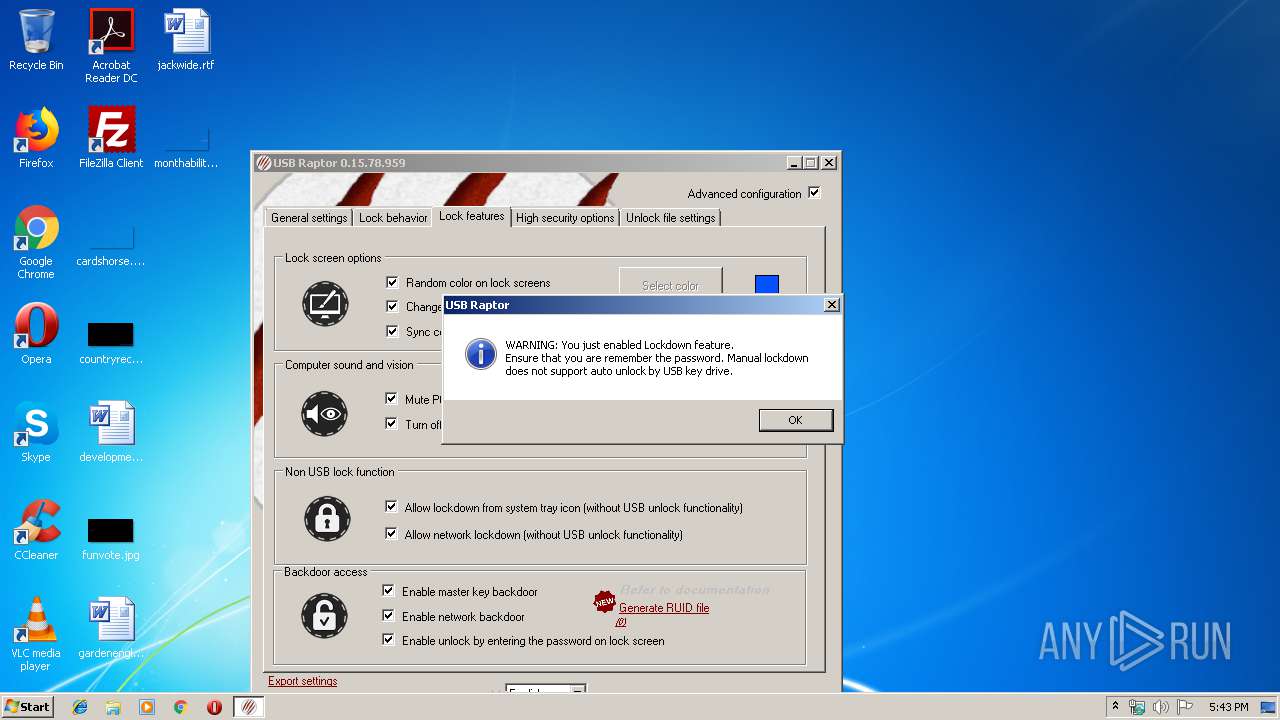Open jackwide.rtf desktop file
The height and width of the screenshot is (720, 1280).
point(186,41)
